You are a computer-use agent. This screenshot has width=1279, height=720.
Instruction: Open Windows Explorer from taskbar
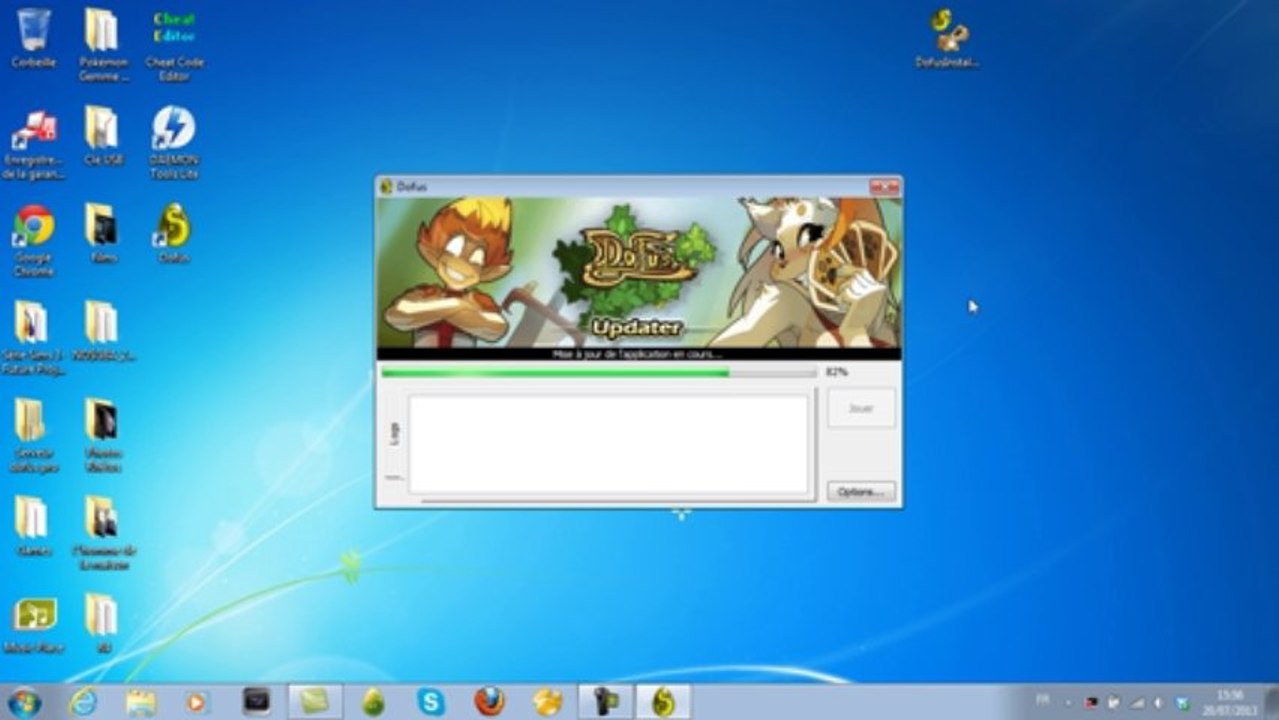tap(141, 702)
